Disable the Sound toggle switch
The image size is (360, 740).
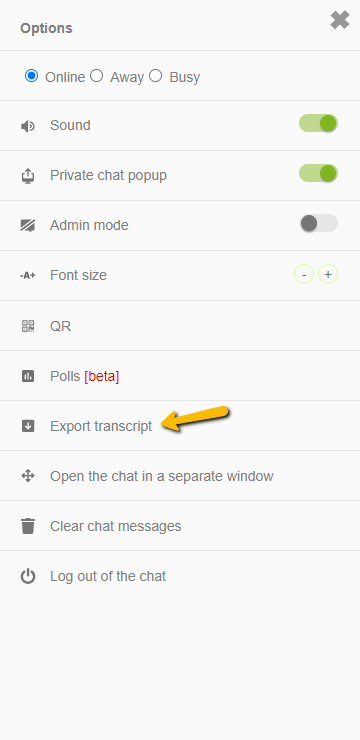[318, 123]
